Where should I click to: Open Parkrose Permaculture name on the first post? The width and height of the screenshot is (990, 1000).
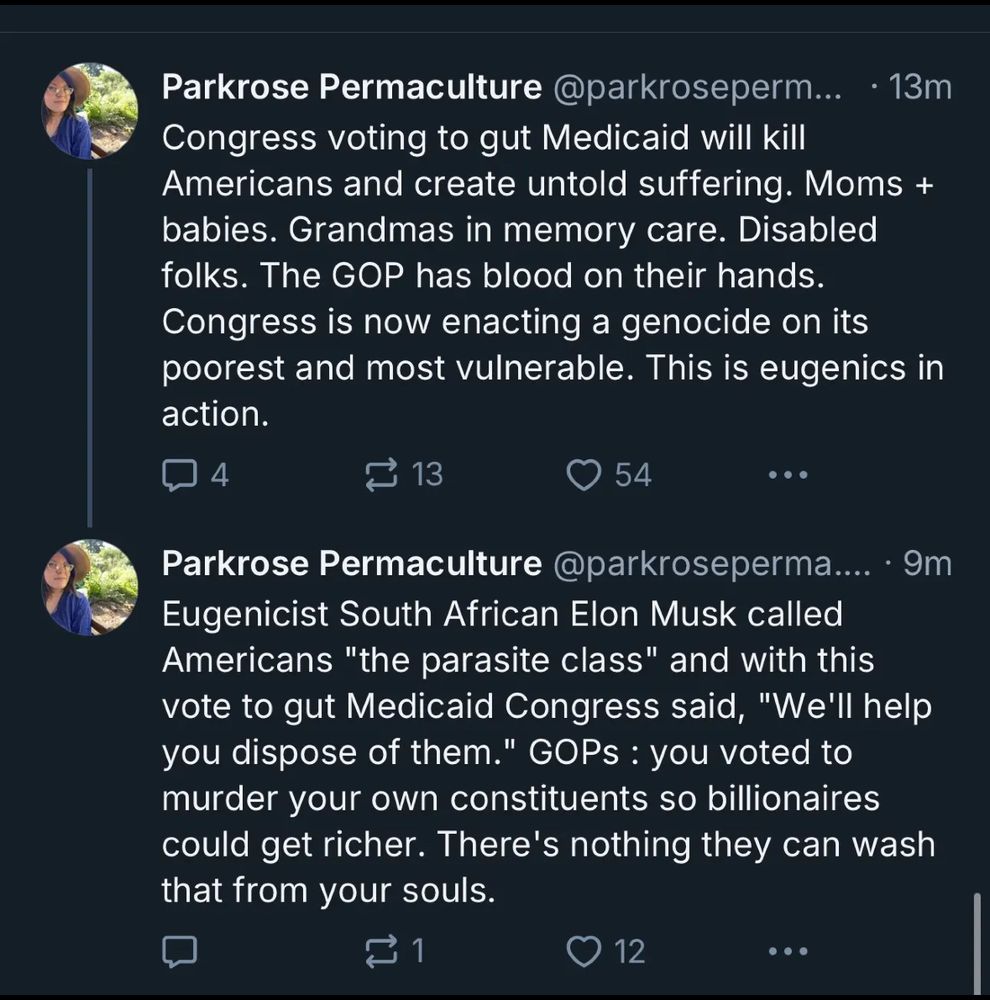click(x=351, y=88)
